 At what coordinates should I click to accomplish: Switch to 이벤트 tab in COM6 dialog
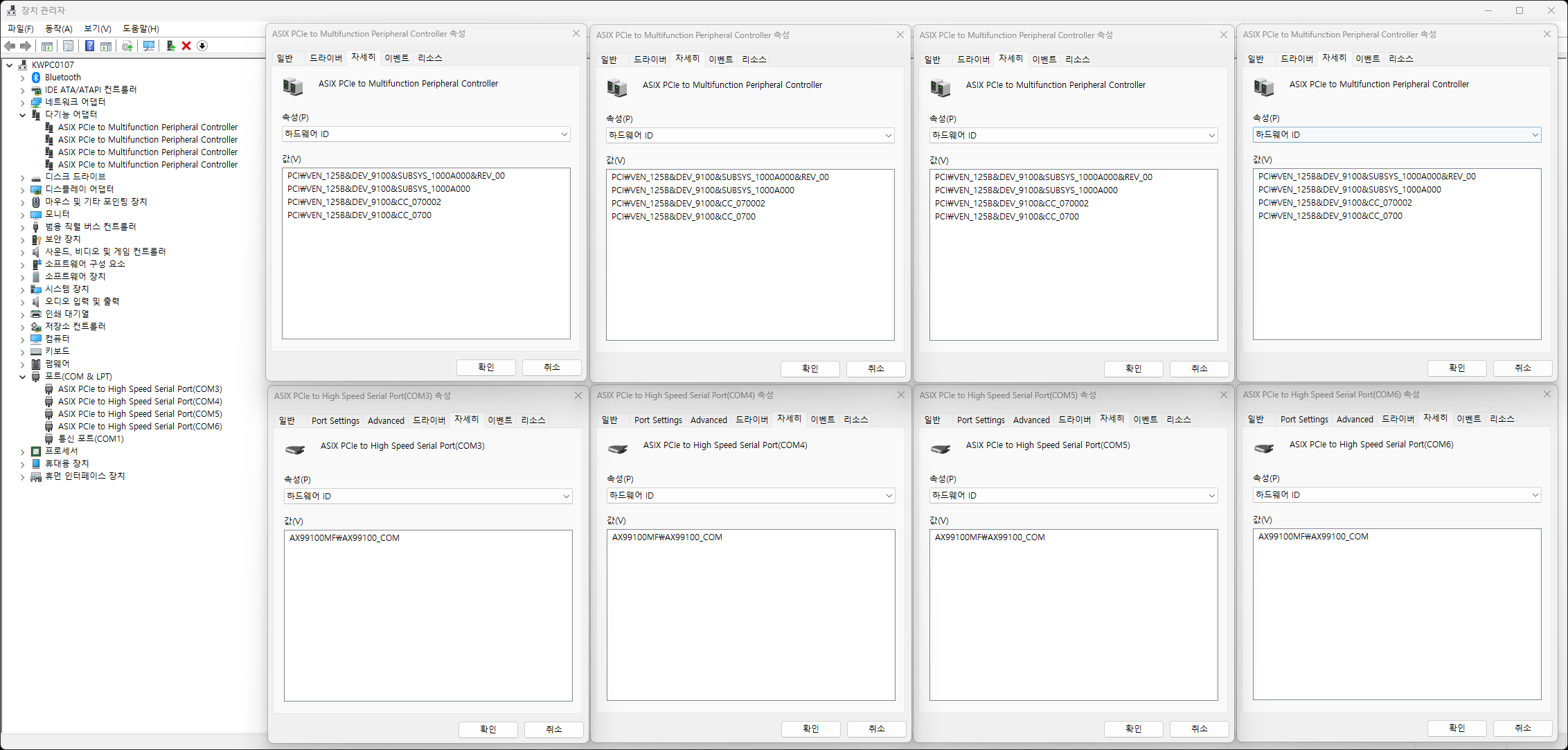pyautogui.click(x=1469, y=419)
